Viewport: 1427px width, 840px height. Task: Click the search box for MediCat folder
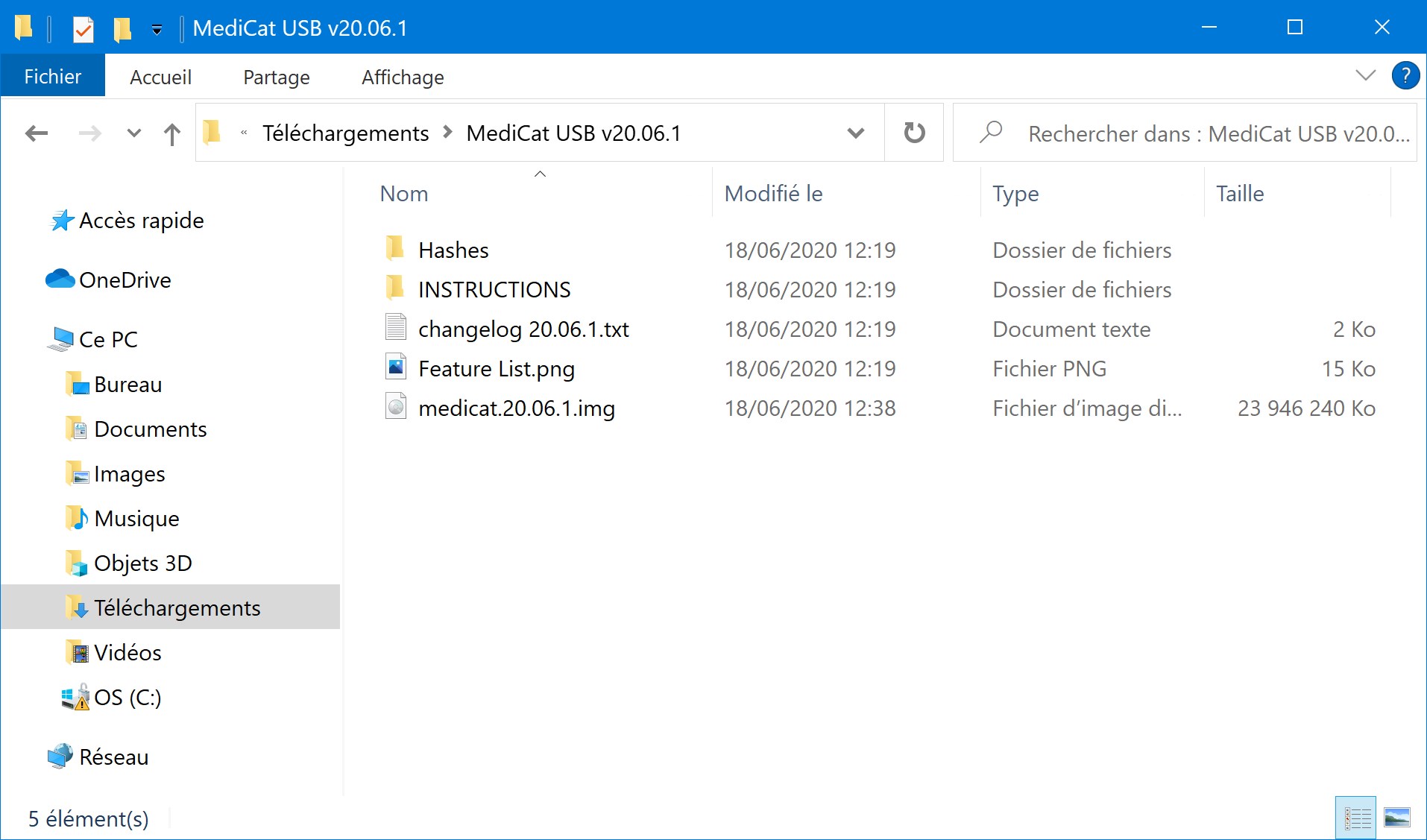tap(1185, 133)
